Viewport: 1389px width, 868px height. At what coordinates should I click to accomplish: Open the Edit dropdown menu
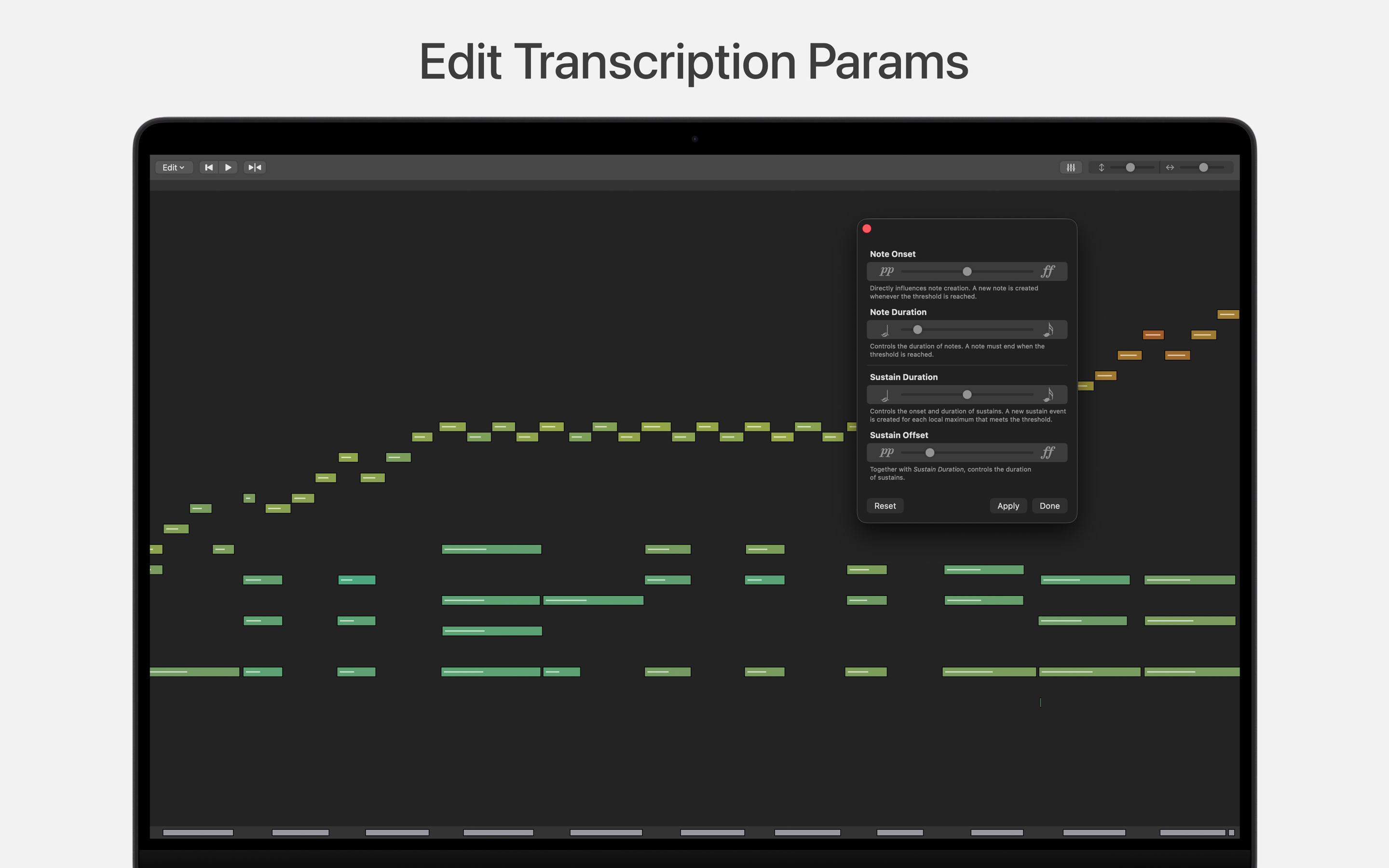(173, 168)
